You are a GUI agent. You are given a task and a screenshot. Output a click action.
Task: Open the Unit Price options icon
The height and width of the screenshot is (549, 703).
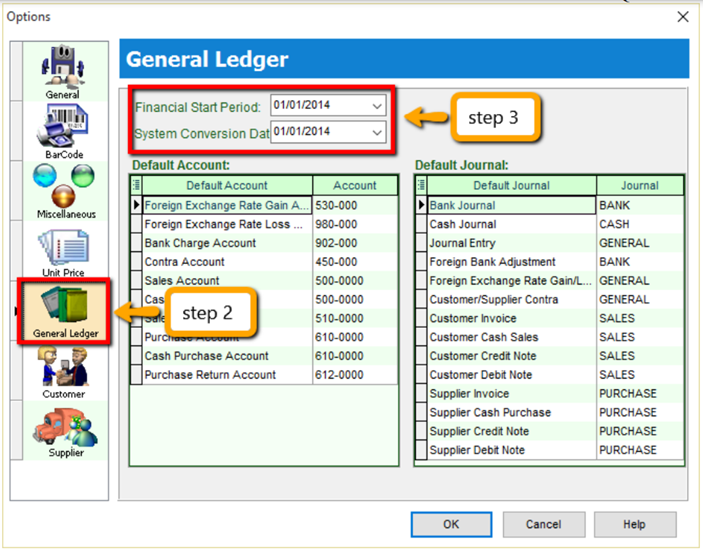(65, 252)
